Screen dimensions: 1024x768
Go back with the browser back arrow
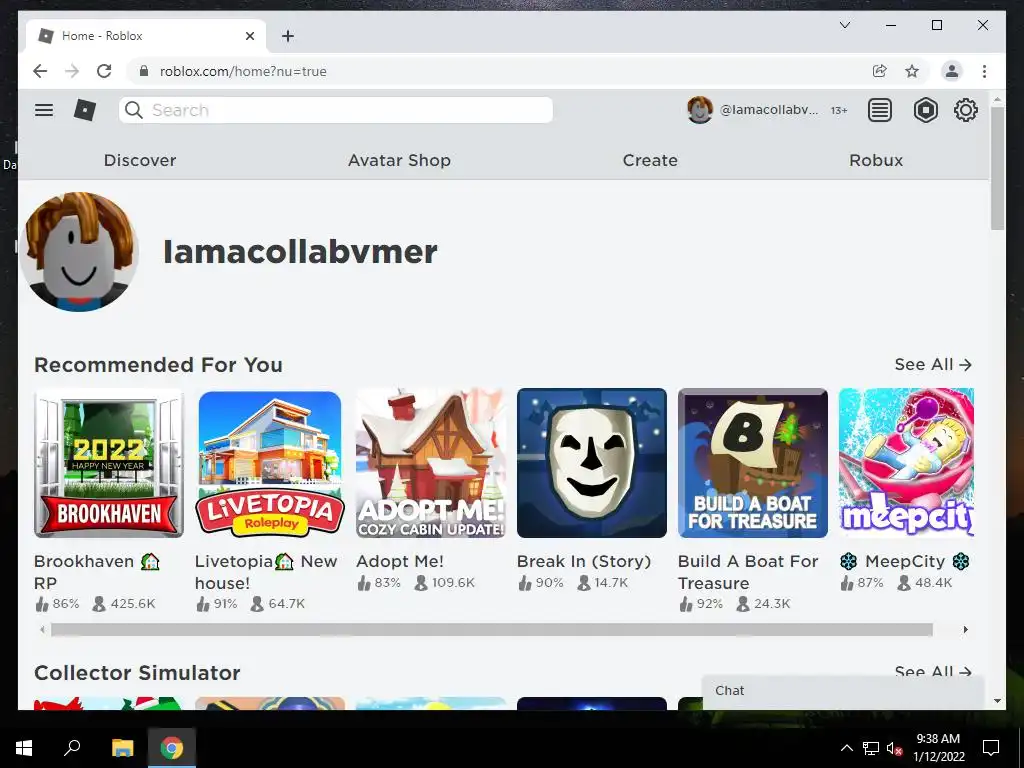click(40, 71)
